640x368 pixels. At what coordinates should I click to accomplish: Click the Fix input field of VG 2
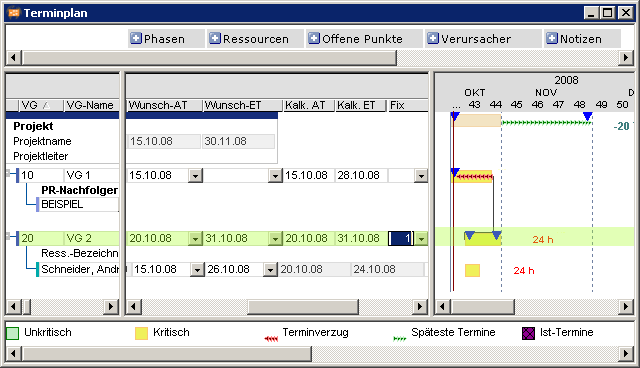pyautogui.click(x=401, y=239)
